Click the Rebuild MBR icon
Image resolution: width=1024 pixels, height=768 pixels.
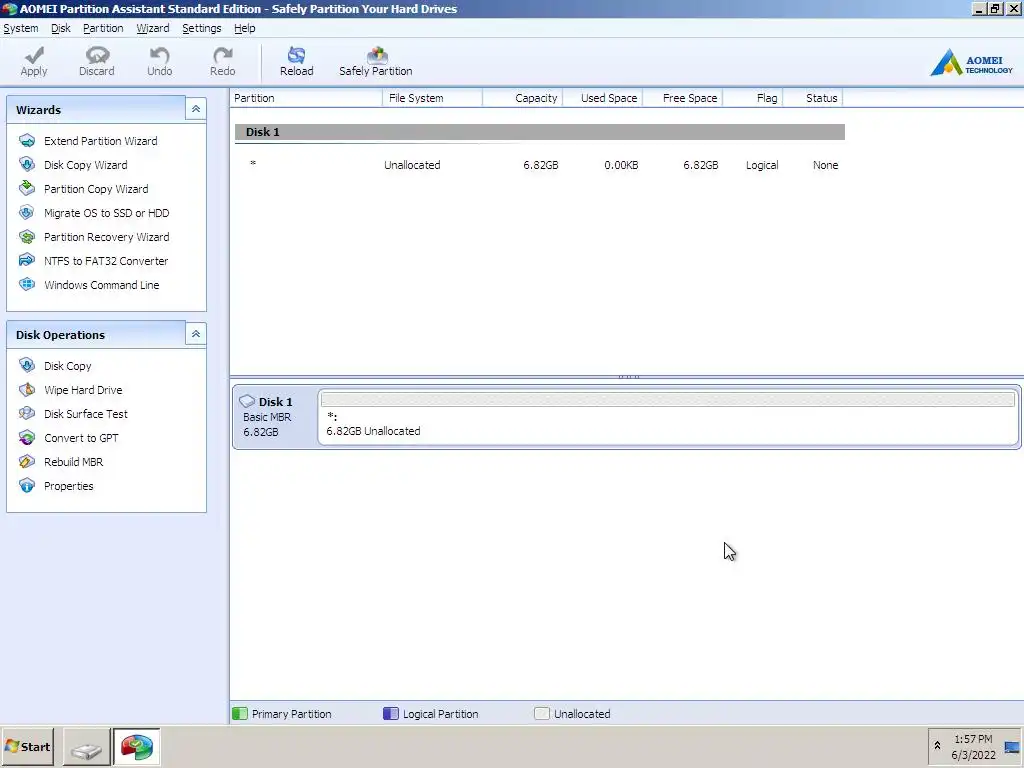coord(27,462)
